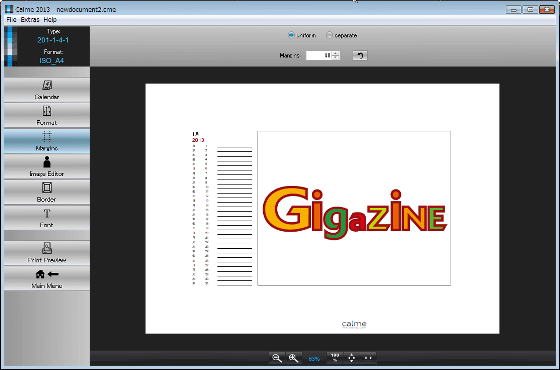The image size is (560, 370).
Task: Reset margins with the undo arrow button
Action: (360, 55)
